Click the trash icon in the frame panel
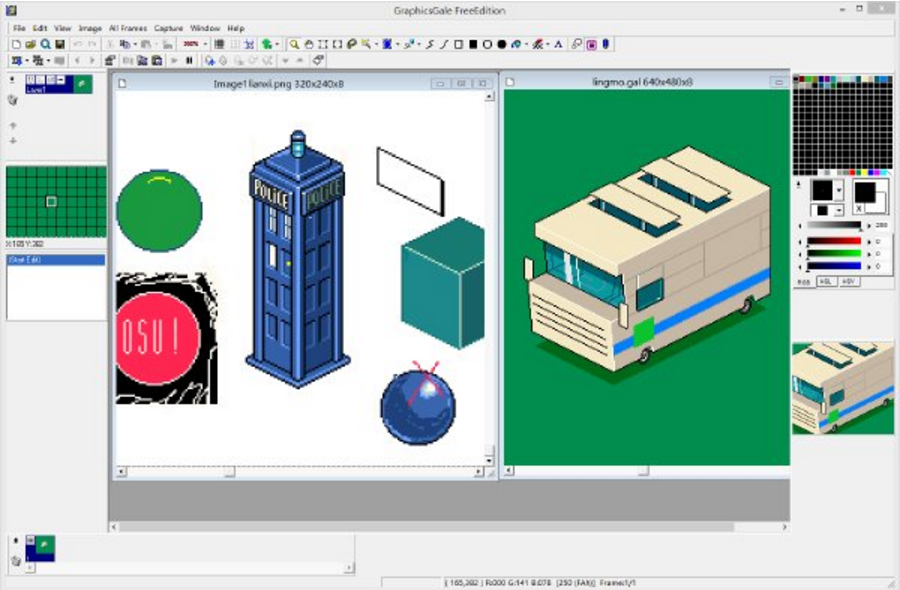The height and width of the screenshot is (590, 900). pyautogui.click(x=15, y=561)
